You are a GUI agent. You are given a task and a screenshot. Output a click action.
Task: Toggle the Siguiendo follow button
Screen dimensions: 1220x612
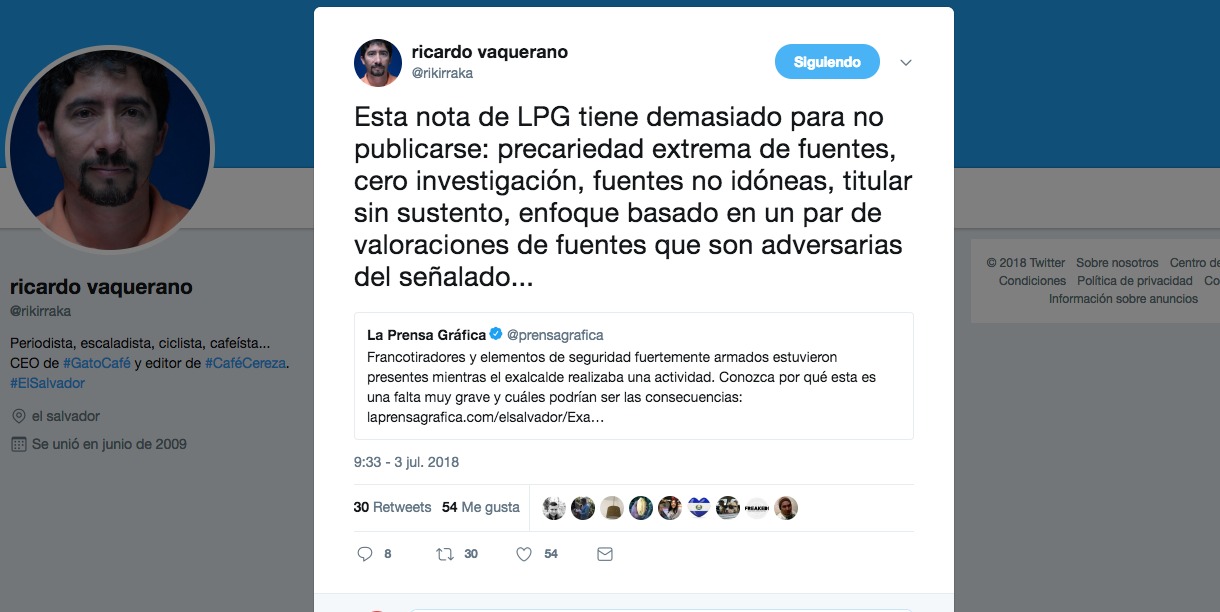pyautogui.click(x=827, y=62)
